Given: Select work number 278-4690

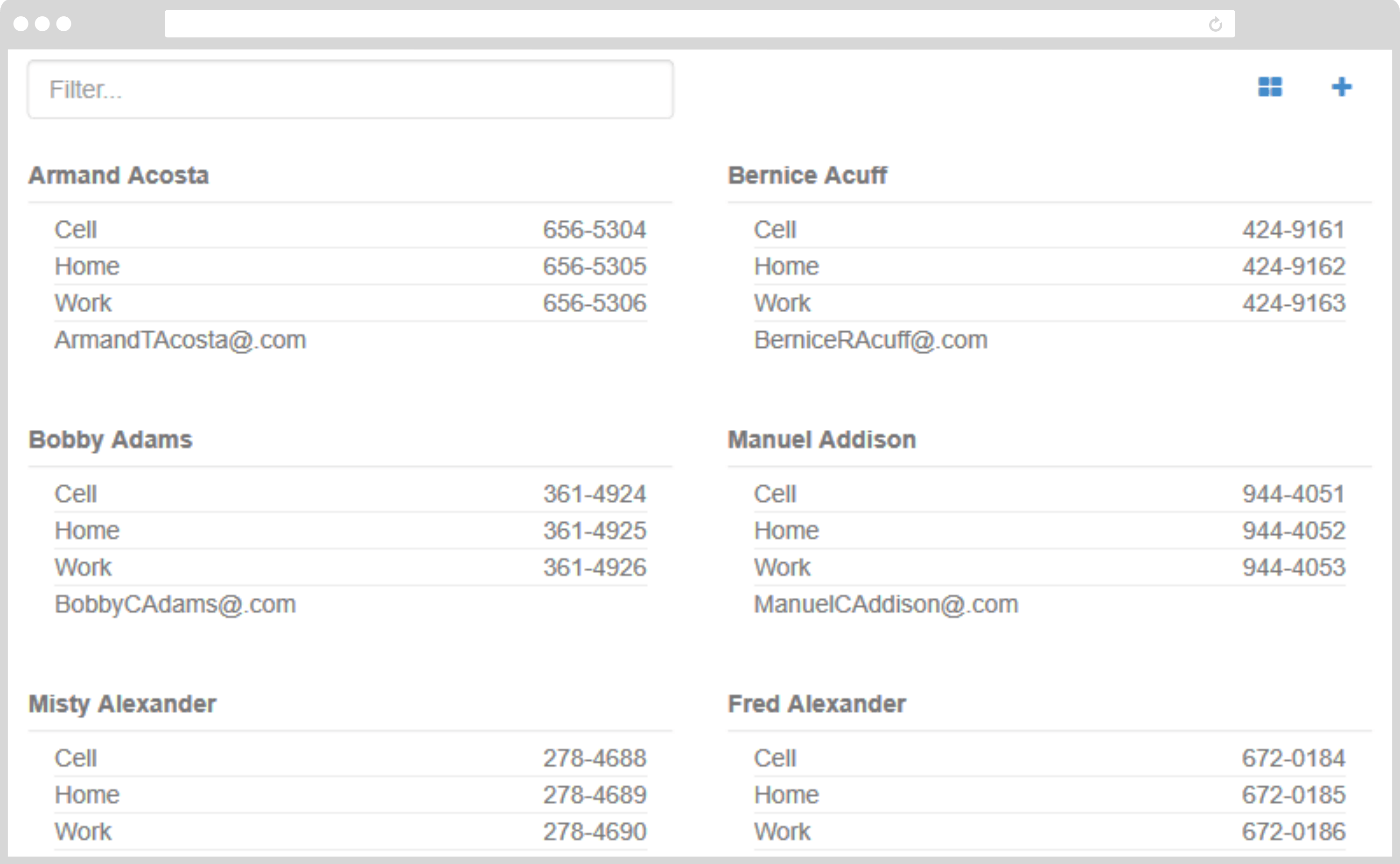Looking at the screenshot, I should point(594,831).
